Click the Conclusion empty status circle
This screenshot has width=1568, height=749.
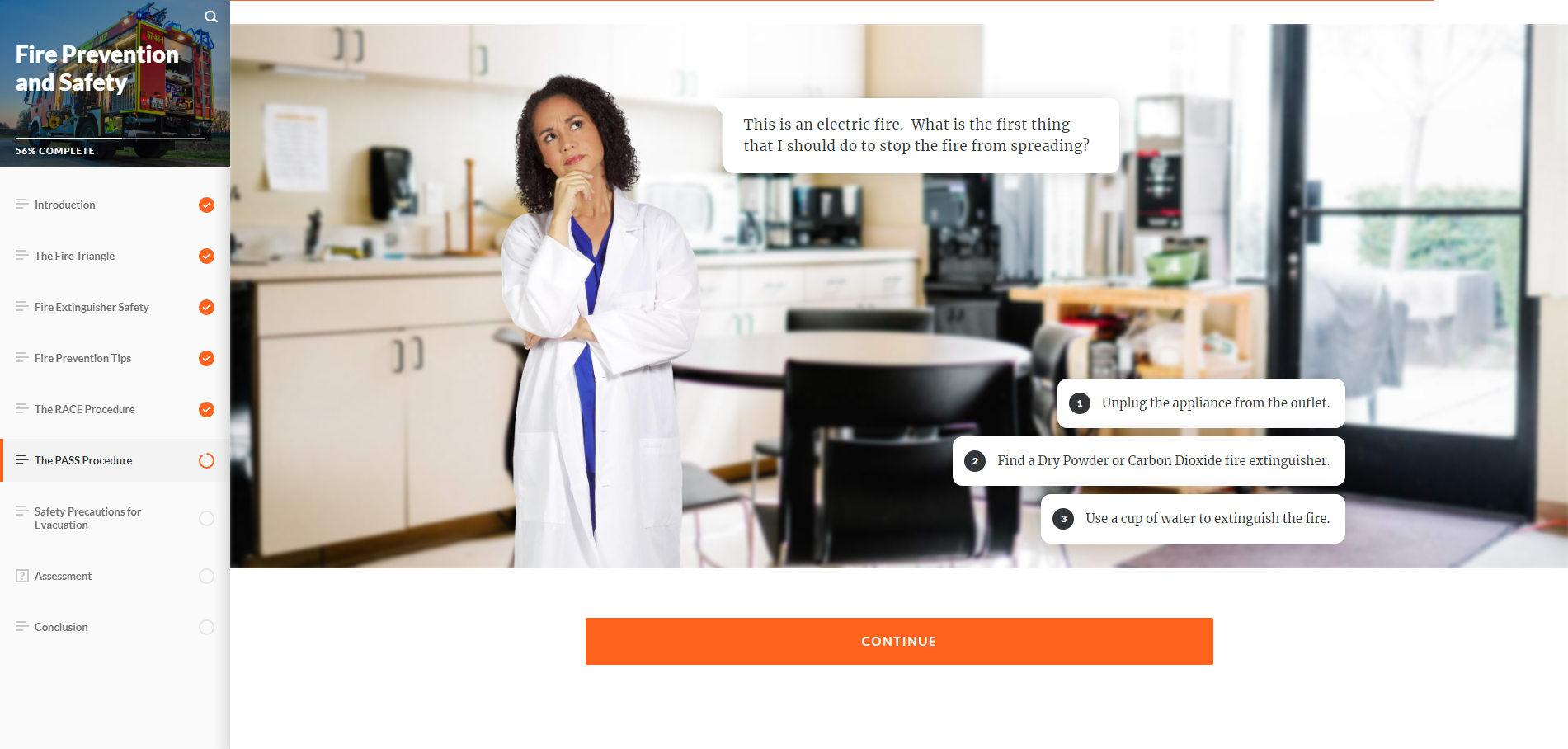(207, 627)
